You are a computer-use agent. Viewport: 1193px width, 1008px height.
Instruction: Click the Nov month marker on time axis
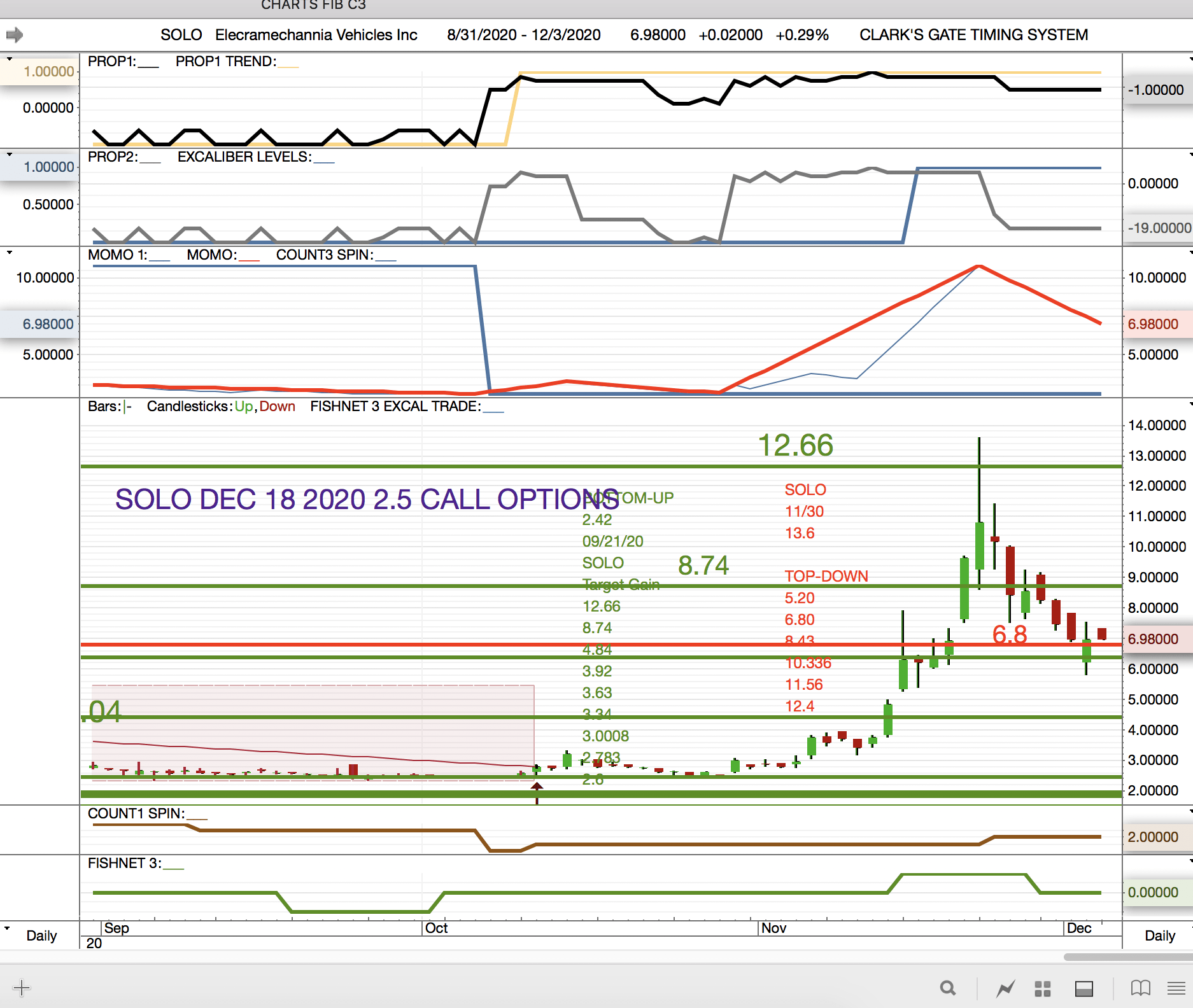point(773,928)
